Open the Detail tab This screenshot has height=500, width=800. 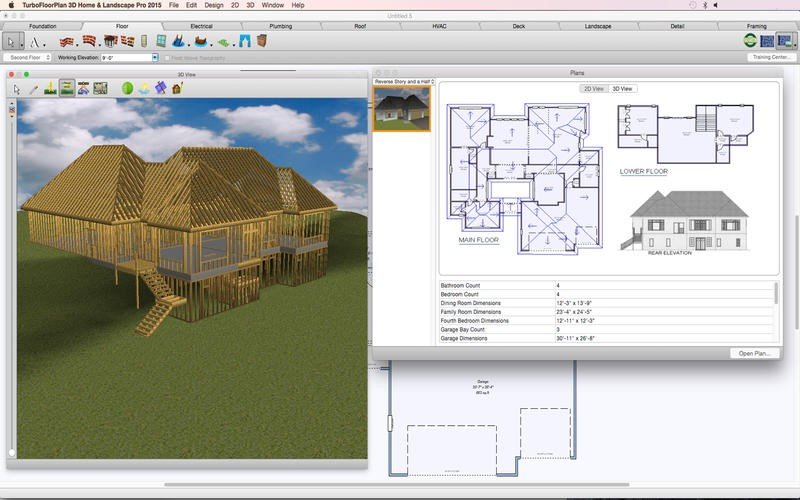pos(678,26)
